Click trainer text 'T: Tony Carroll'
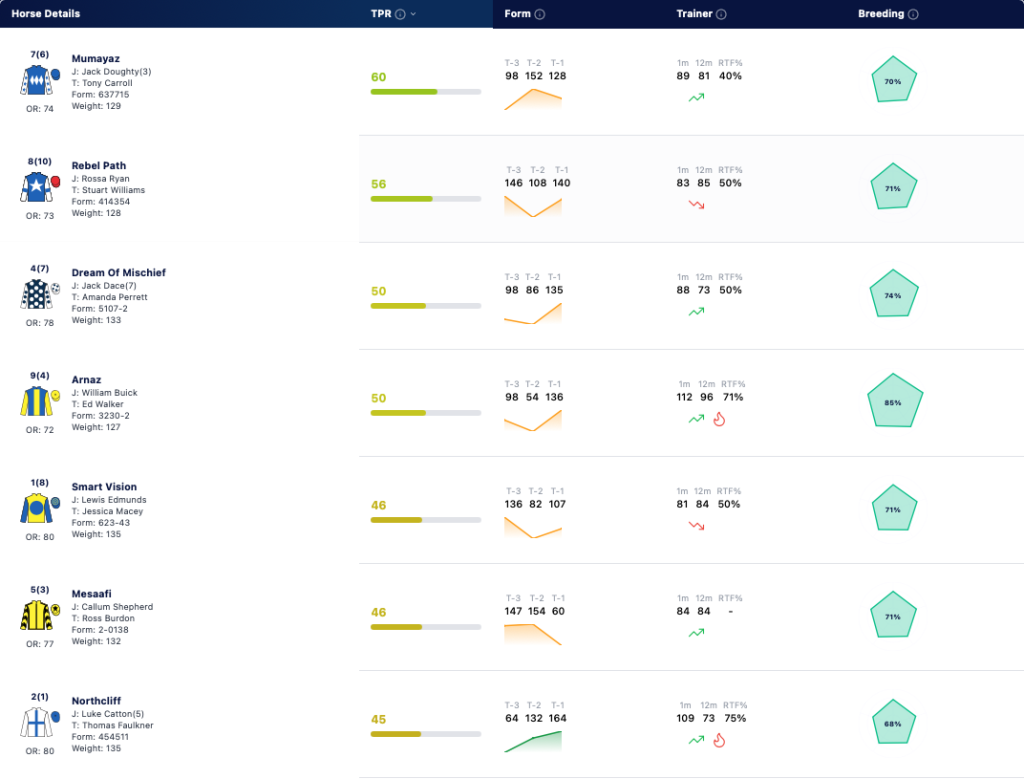This screenshot has height=779, width=1024. point(102,84)
